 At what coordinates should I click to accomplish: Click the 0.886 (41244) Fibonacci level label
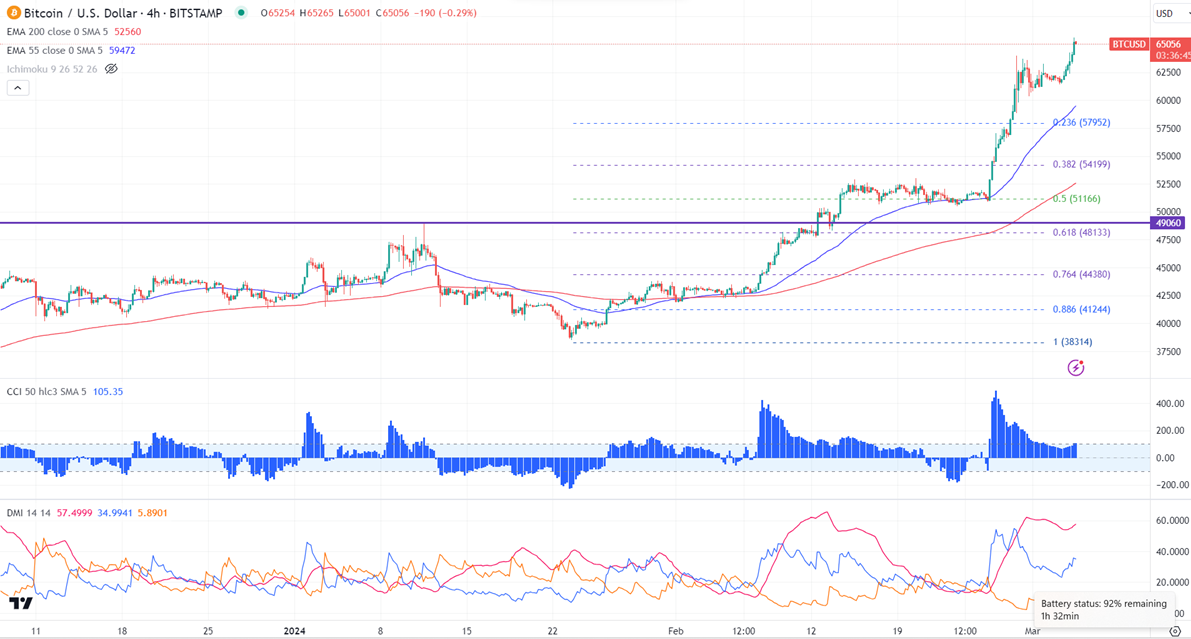pyautogui.click(x=1082, y=309)
